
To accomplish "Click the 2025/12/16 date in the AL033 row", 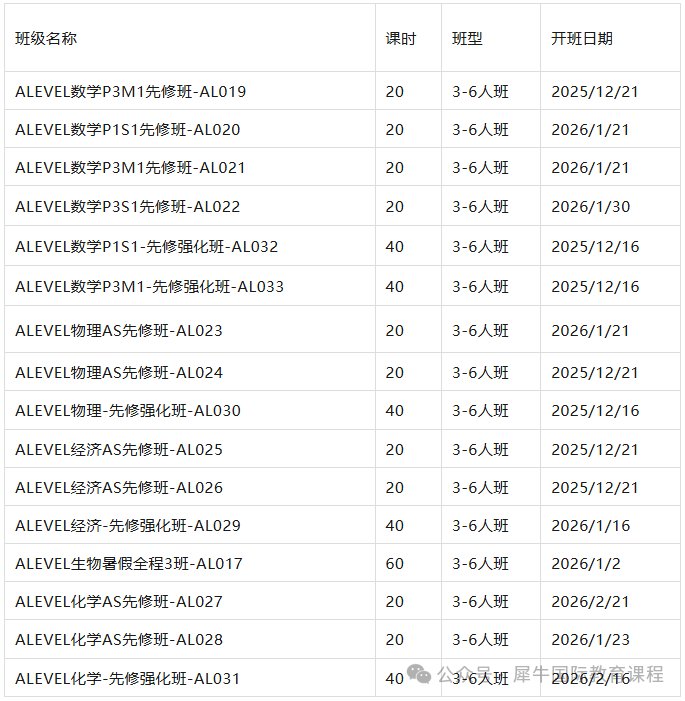I will (x=595, y=287).
